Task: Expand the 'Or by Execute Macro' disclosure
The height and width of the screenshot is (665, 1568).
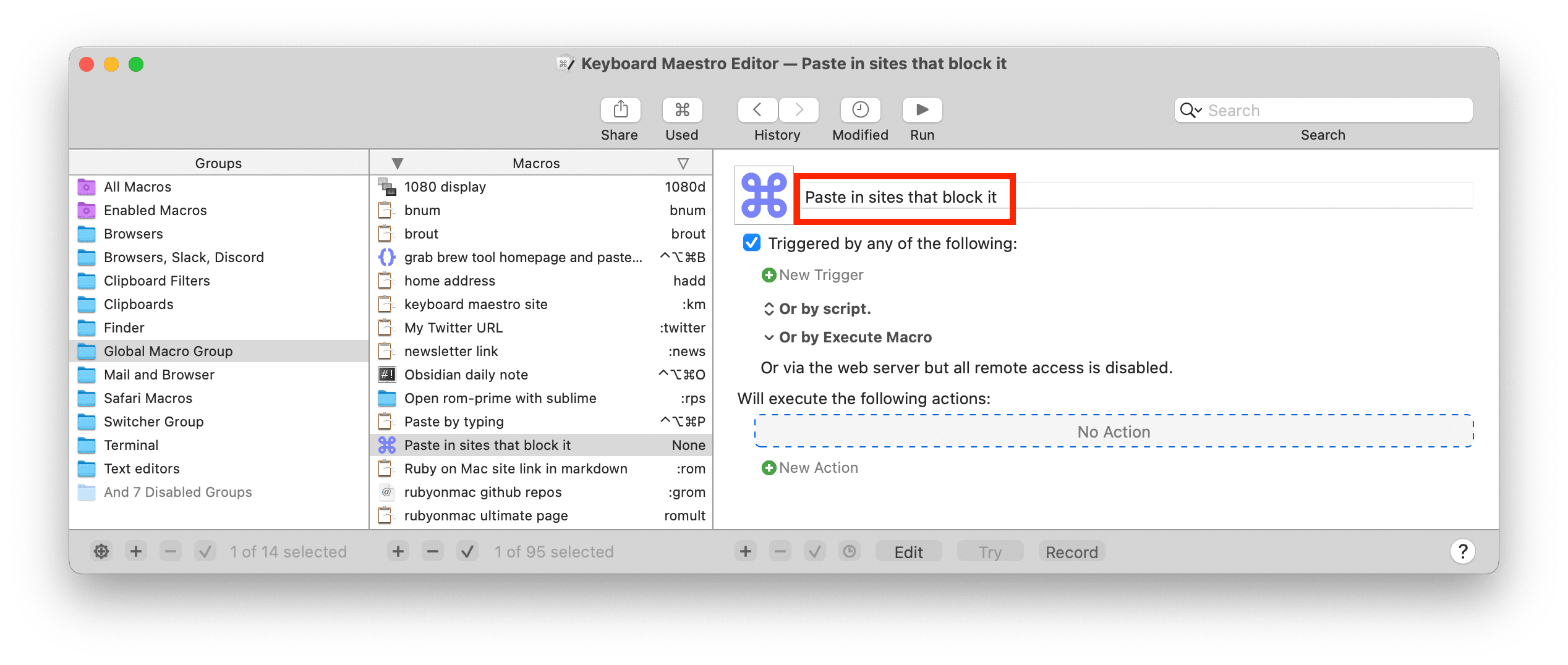Action: [x=769, y=337]
